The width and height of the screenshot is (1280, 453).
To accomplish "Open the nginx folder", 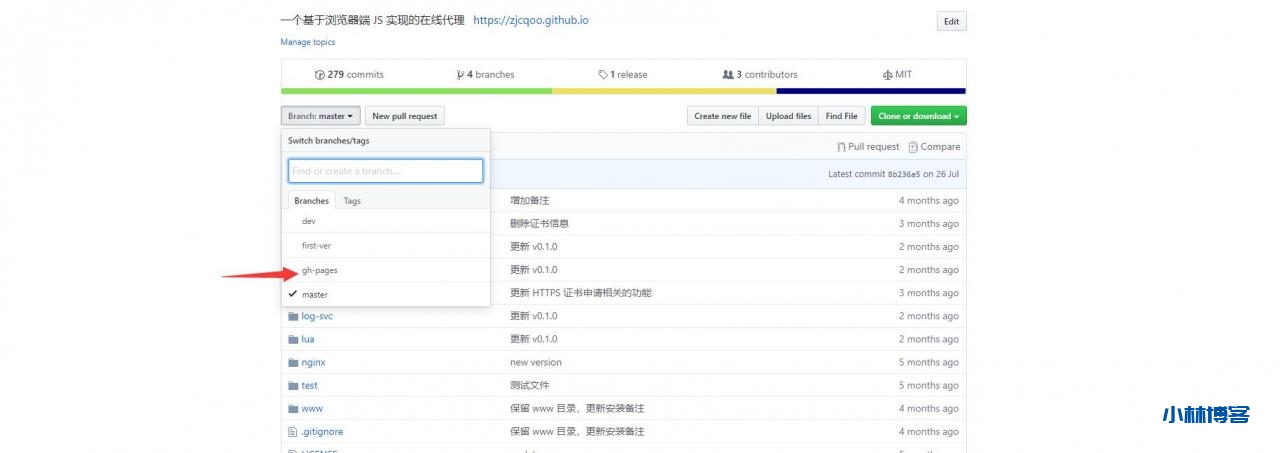I will pyautogui.click(x=313, y=362).
